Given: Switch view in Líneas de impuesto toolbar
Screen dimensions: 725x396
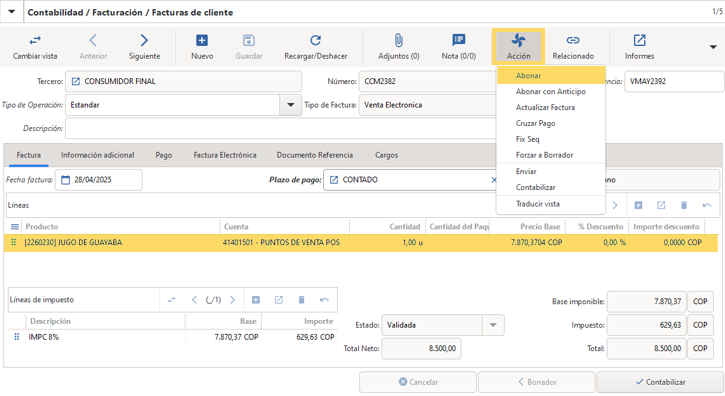Looking at the screenshot, I should tap(172, 300).
